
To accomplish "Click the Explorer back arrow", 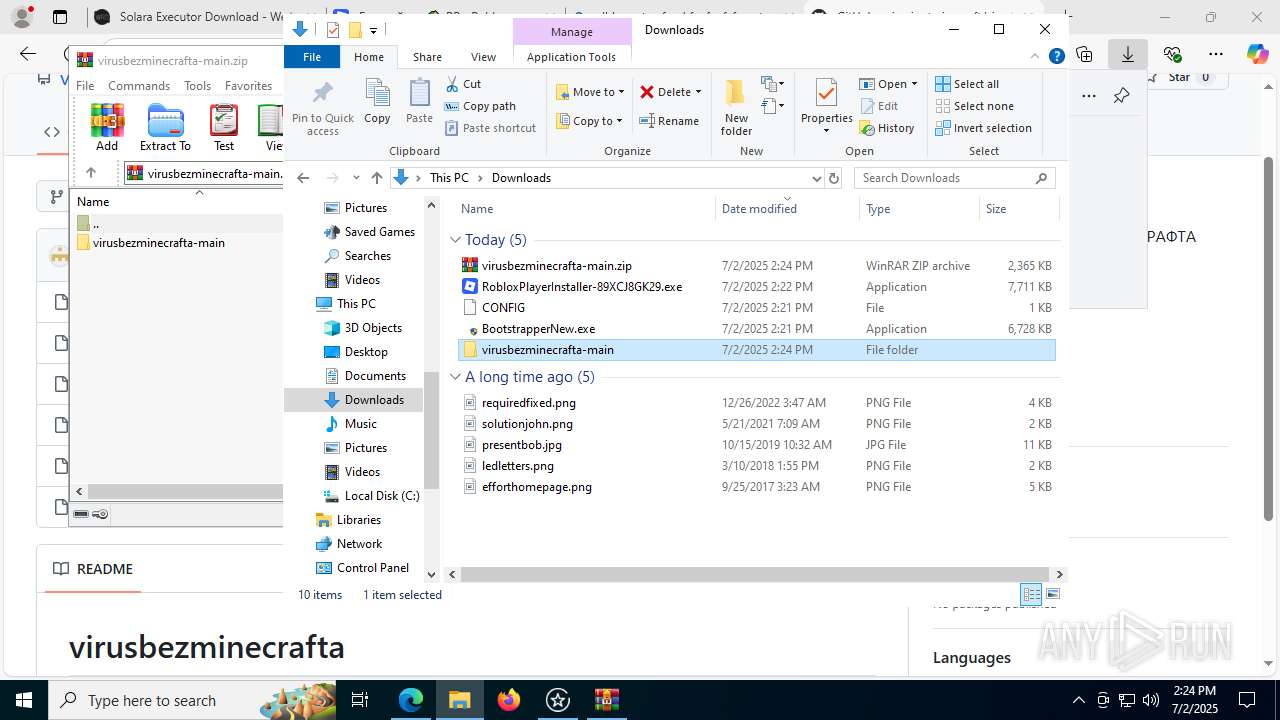I will 303,178.
